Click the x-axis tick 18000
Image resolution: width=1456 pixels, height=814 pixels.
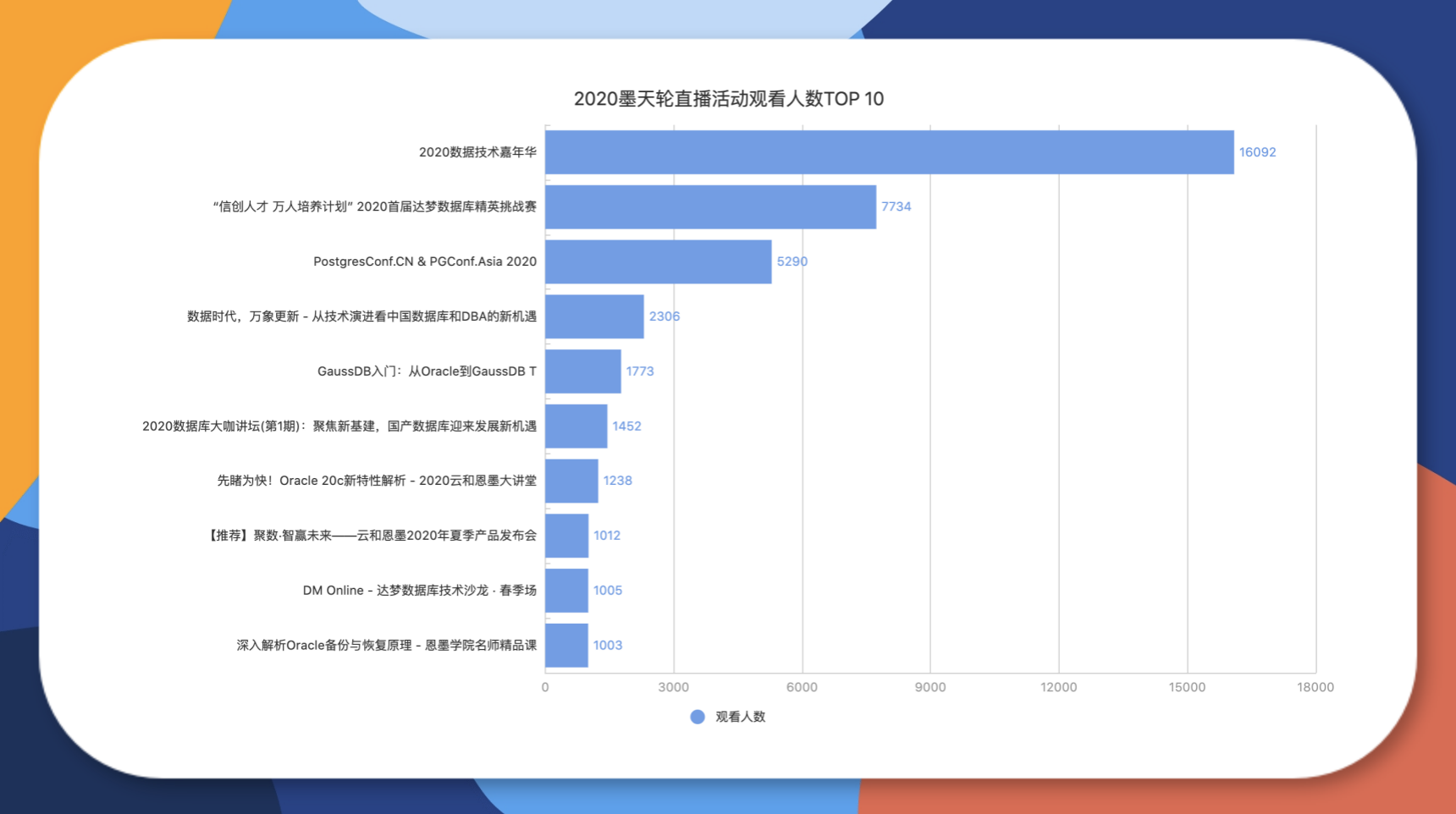point(1315,687)
